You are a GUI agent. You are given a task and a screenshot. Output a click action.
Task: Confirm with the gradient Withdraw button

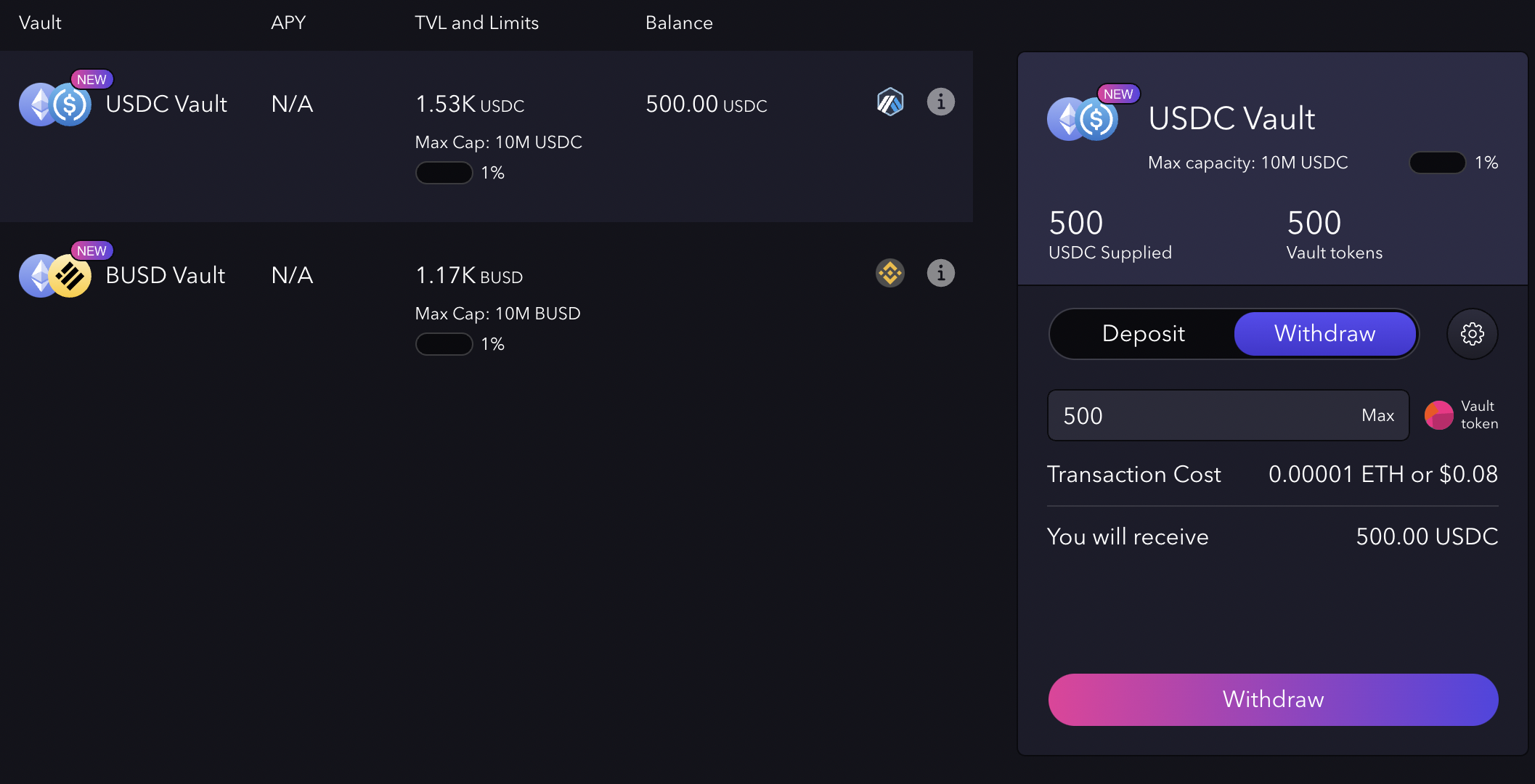[1273, 700]
